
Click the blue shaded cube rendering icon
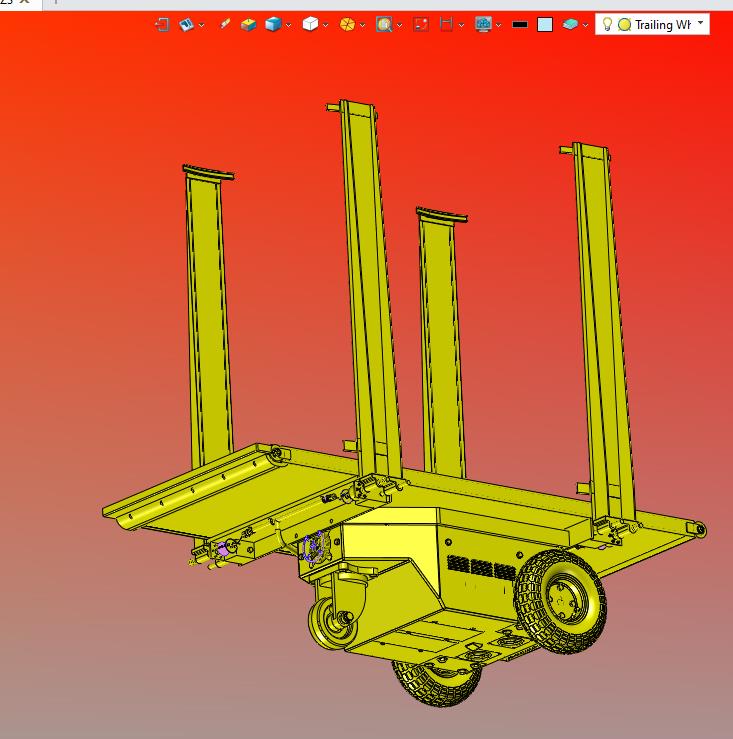[x=273, y=24]
